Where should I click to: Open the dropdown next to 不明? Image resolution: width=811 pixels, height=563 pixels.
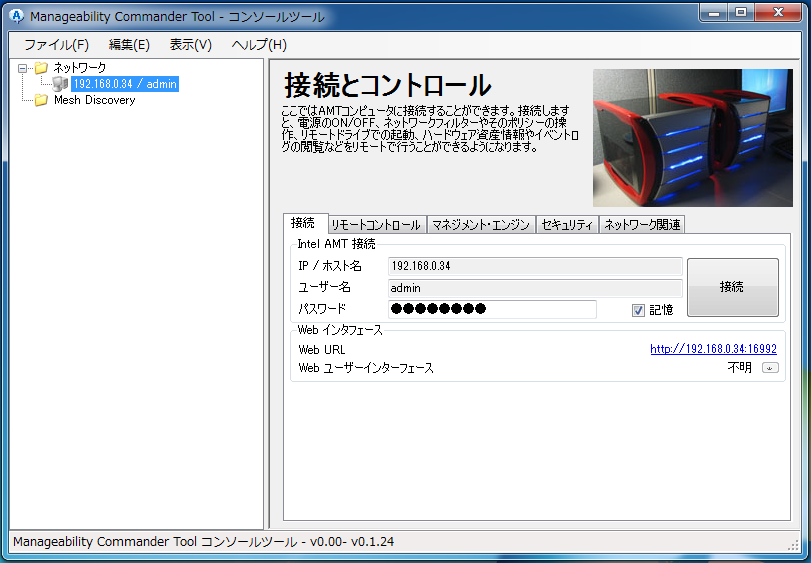click(770, 368)
